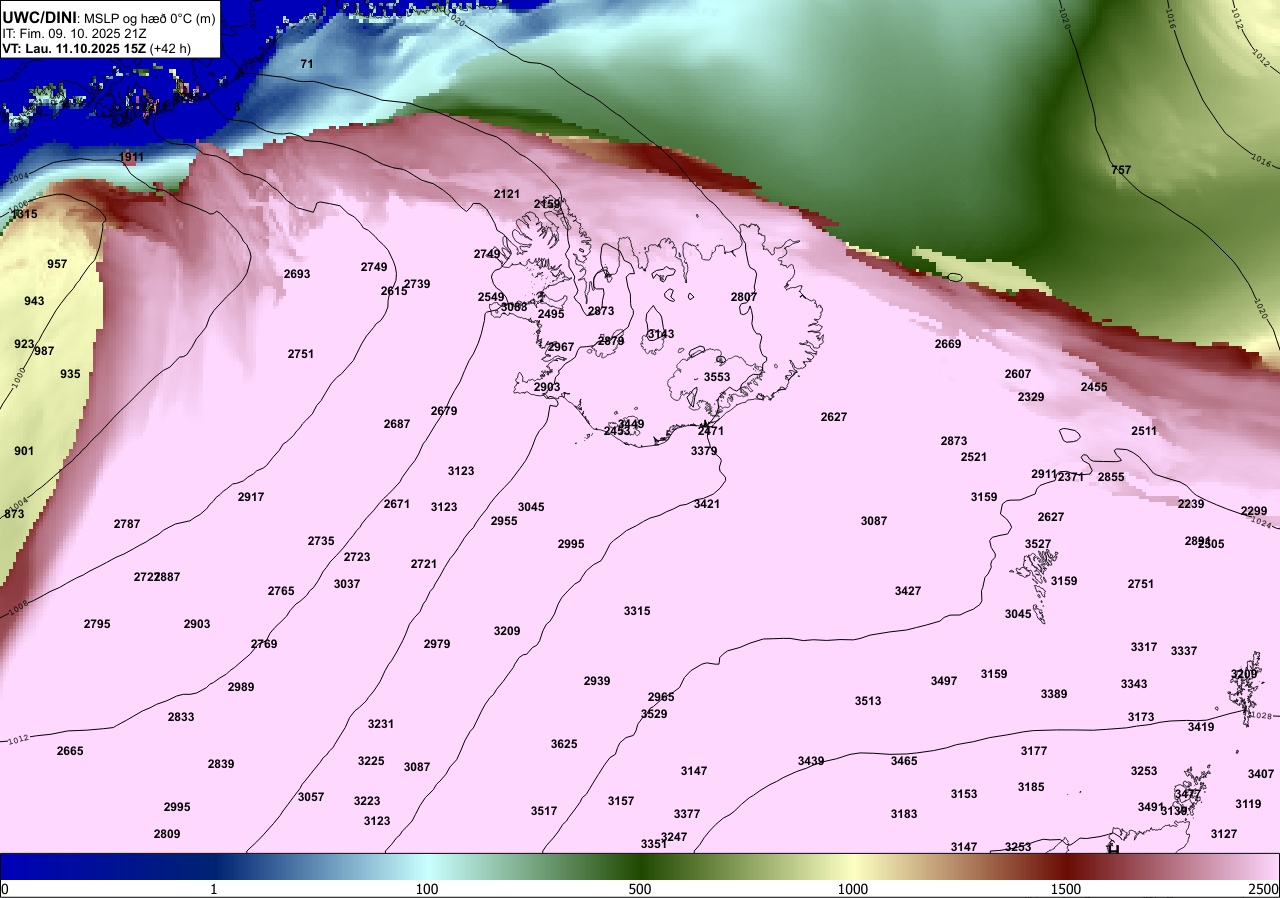Click the value 3517
The height and width of the screenshot is (898, 1280).
pyautogui.click(x=544, y=811)
